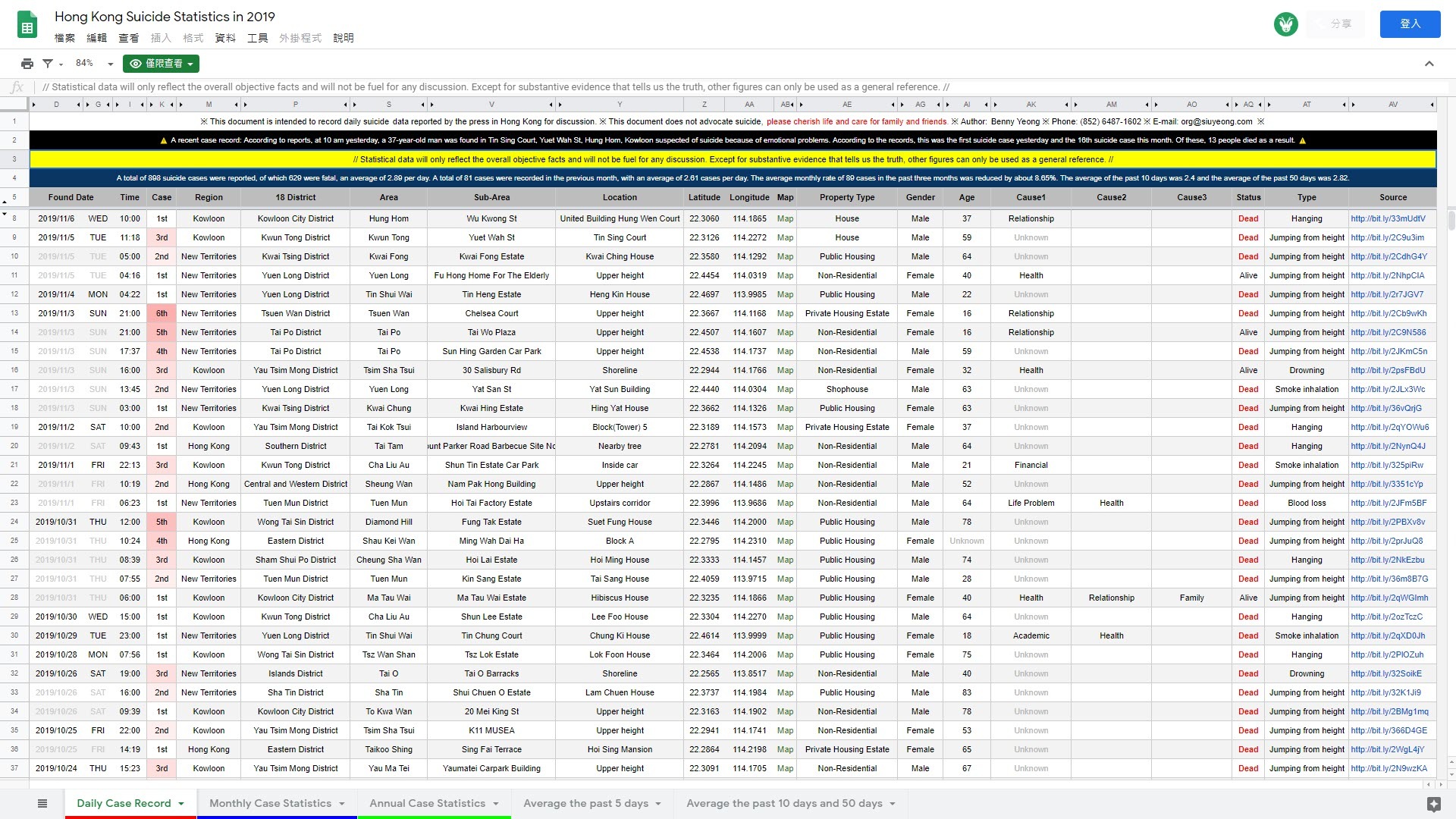Select the 'Found Date' header cell
Viewport: 1456px width, 819px height.
coord(71,197)
